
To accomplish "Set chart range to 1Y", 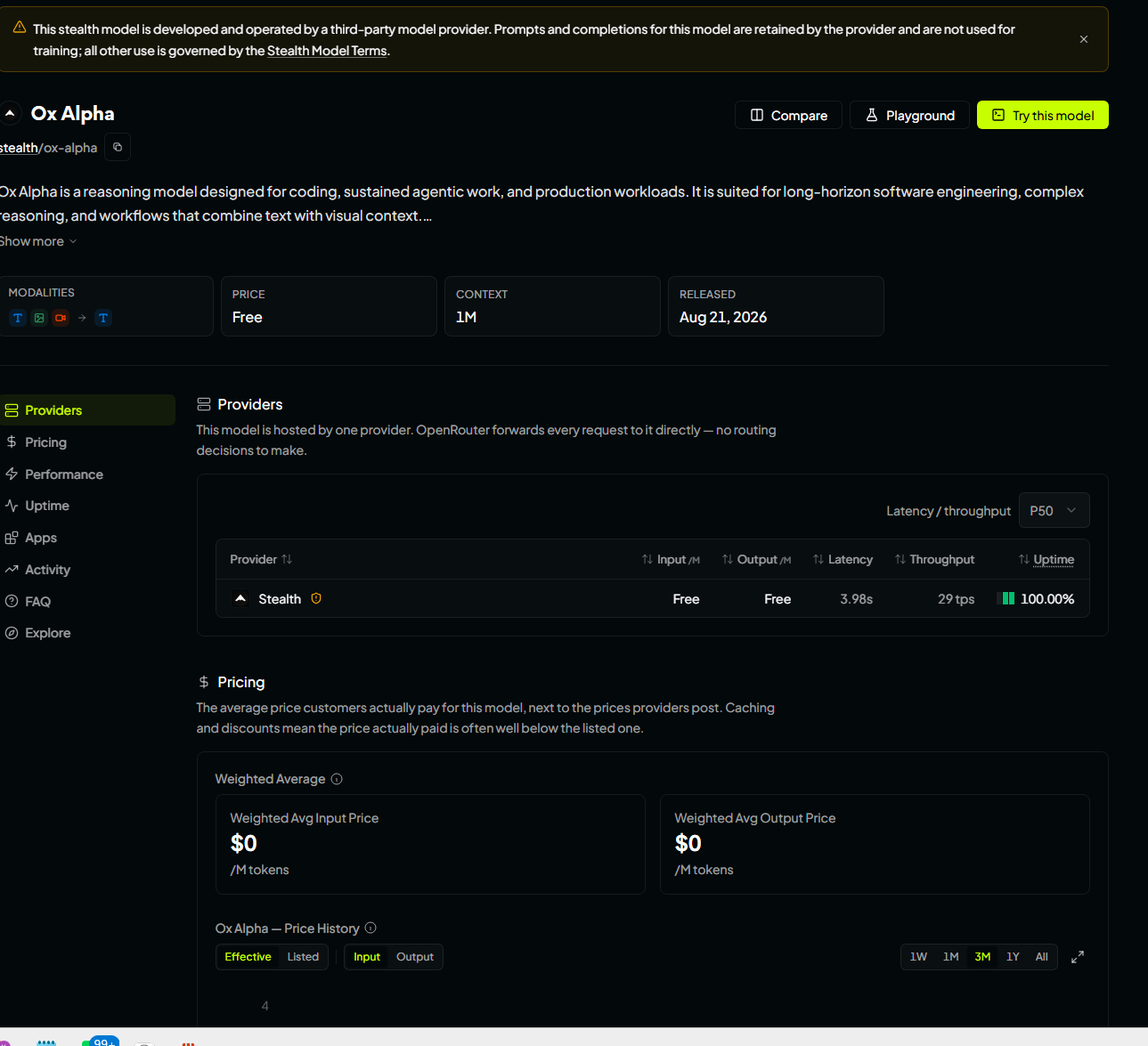I will (x=1013, y=957).
